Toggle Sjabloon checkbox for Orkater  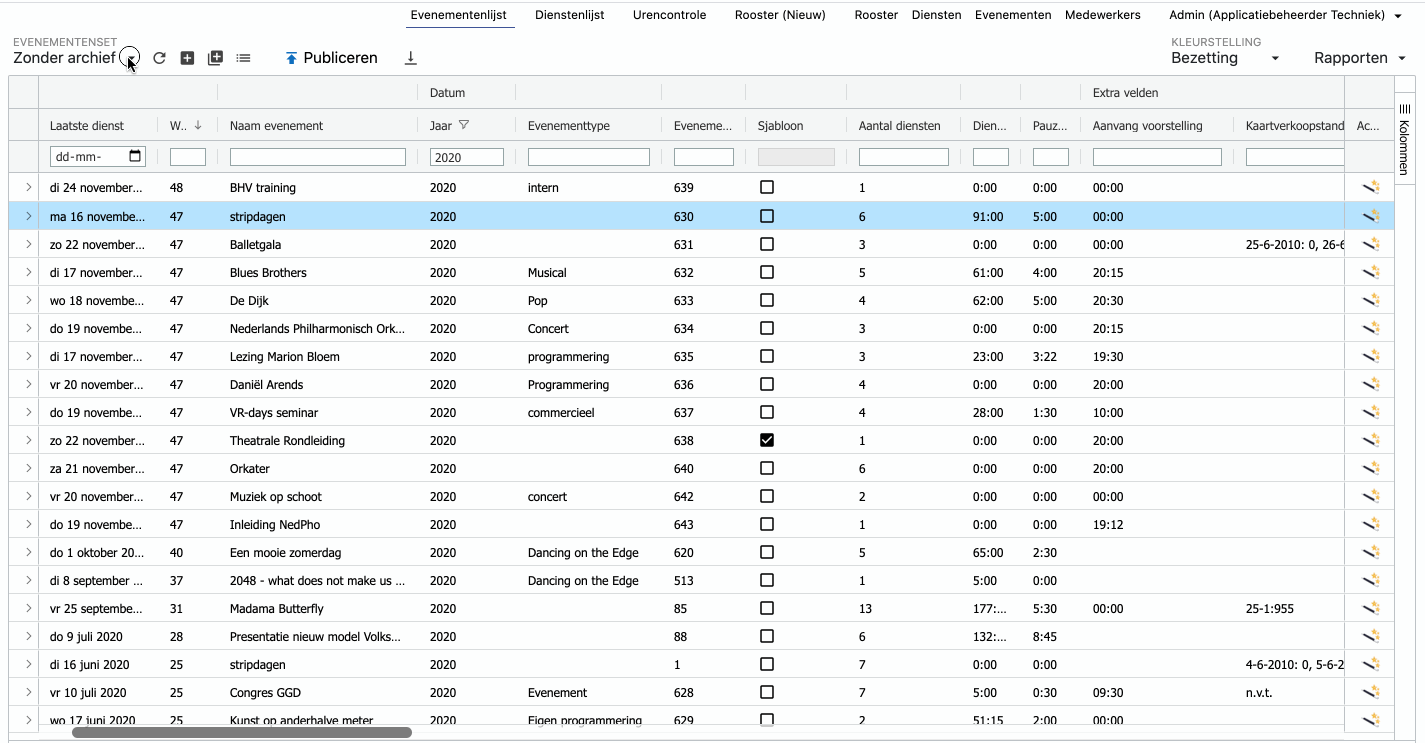767,467
